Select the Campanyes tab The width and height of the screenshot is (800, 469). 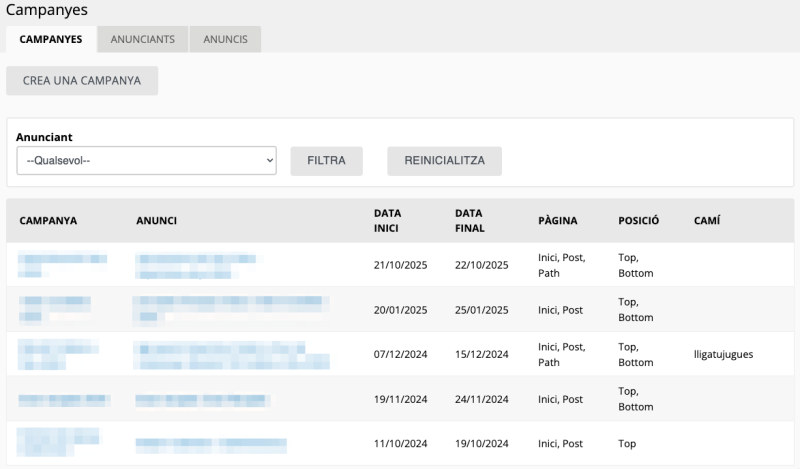[51, 39]
